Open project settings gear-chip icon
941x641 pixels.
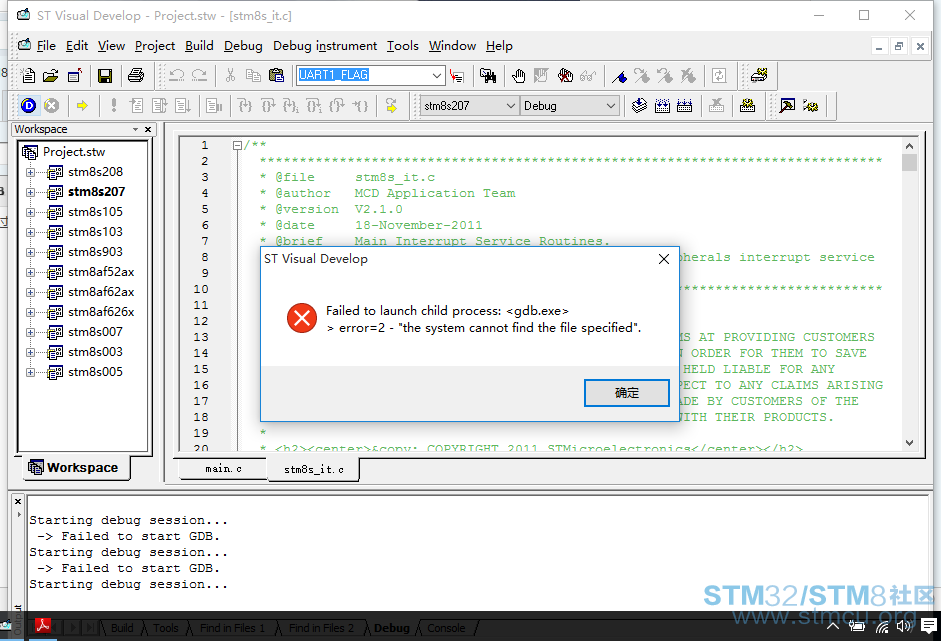[747, 106]
